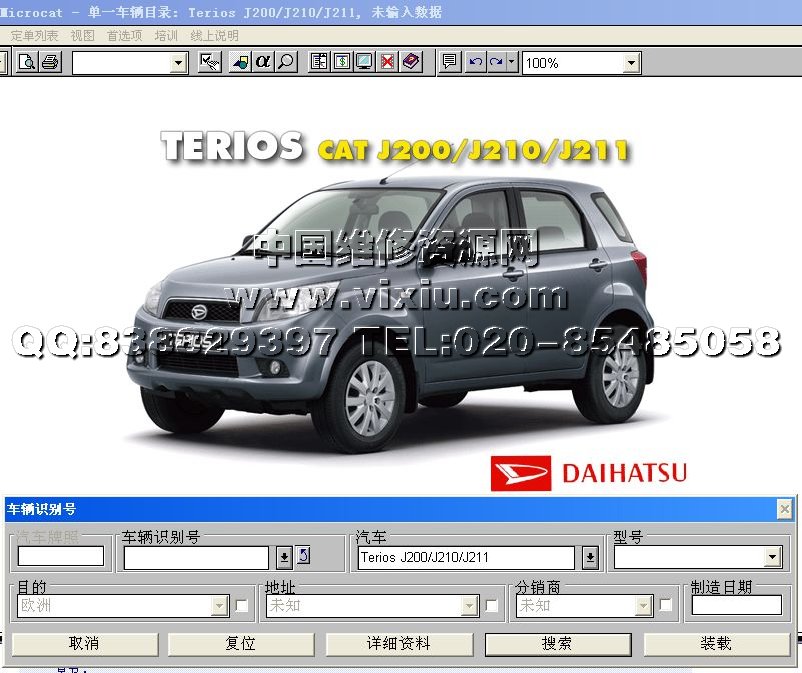Open the 培训 menu
This screenshot has height=673, width=802.
click(166, 35)
